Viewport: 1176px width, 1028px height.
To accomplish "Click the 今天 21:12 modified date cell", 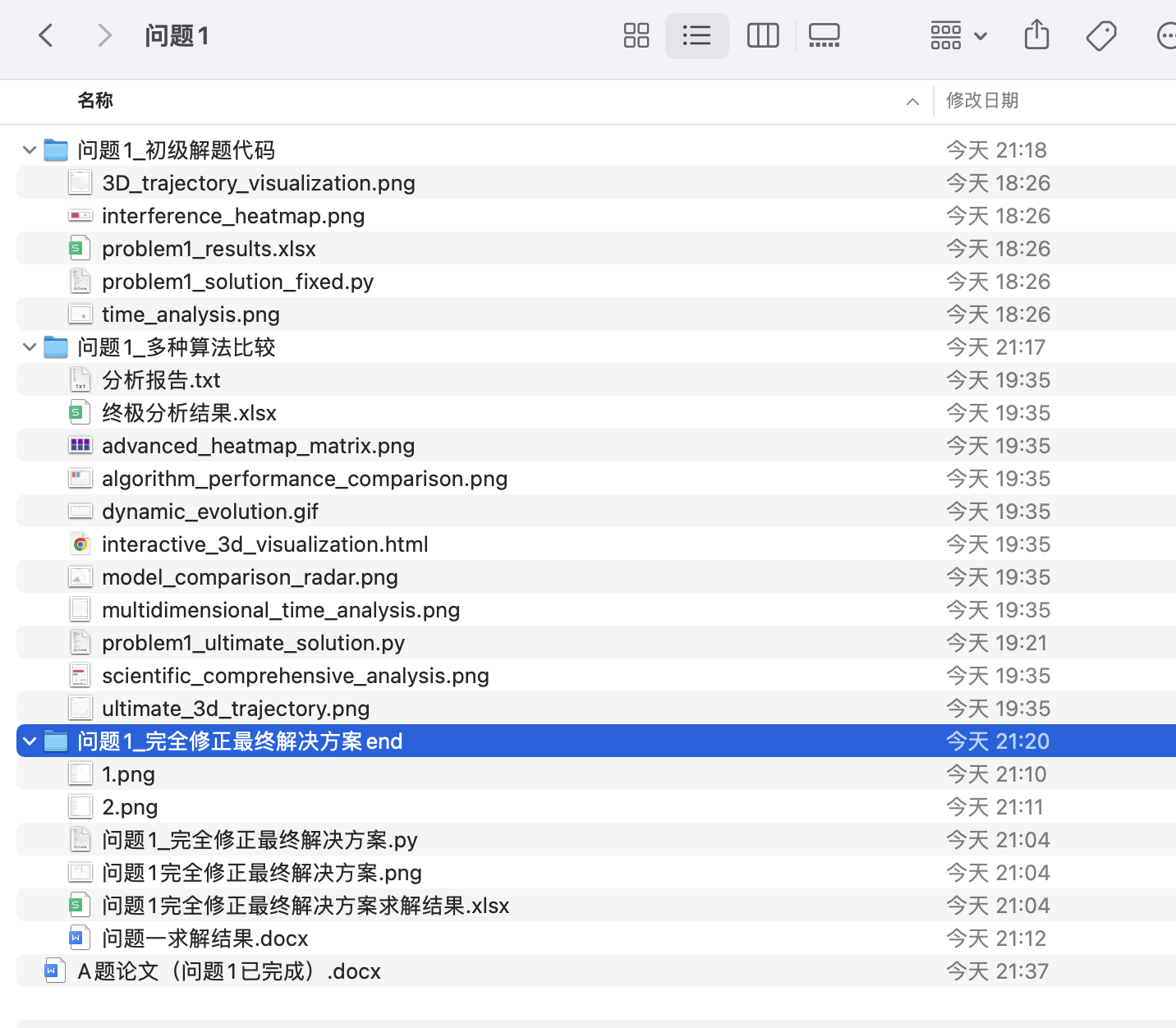I will click(996, 939).
